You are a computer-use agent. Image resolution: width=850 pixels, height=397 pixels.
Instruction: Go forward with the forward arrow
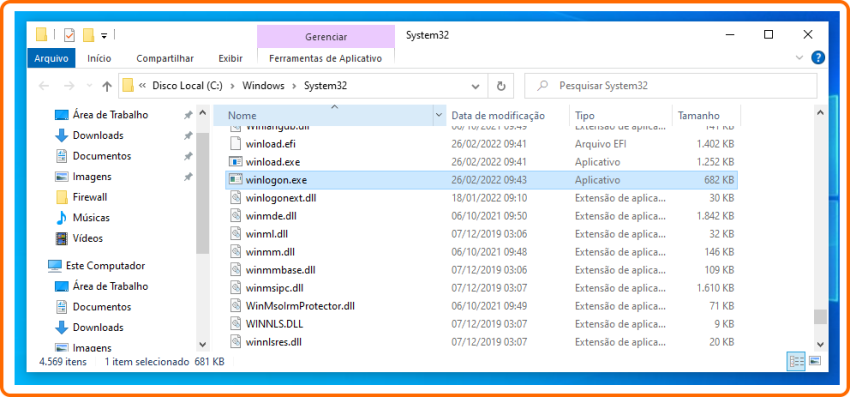pyautogui.click(x=69, y=86)
